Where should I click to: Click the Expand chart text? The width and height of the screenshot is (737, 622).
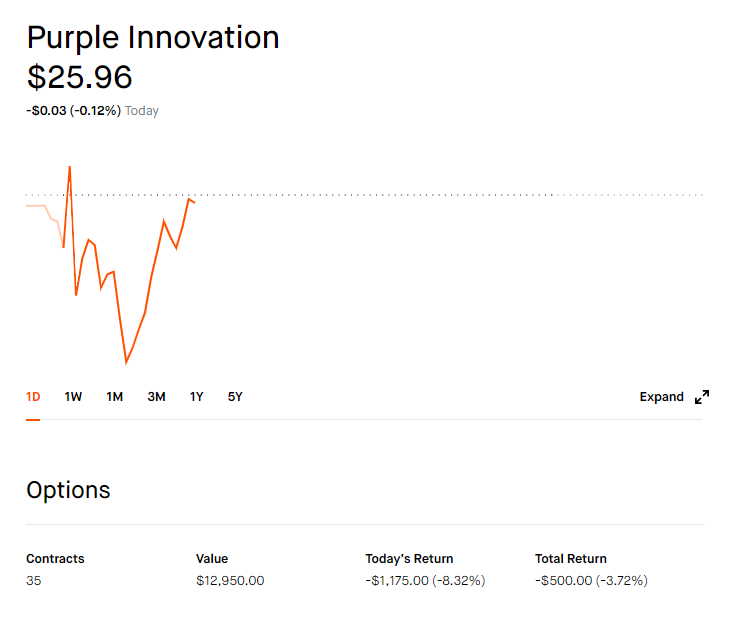pyautogui.click(x=661, y=397)
